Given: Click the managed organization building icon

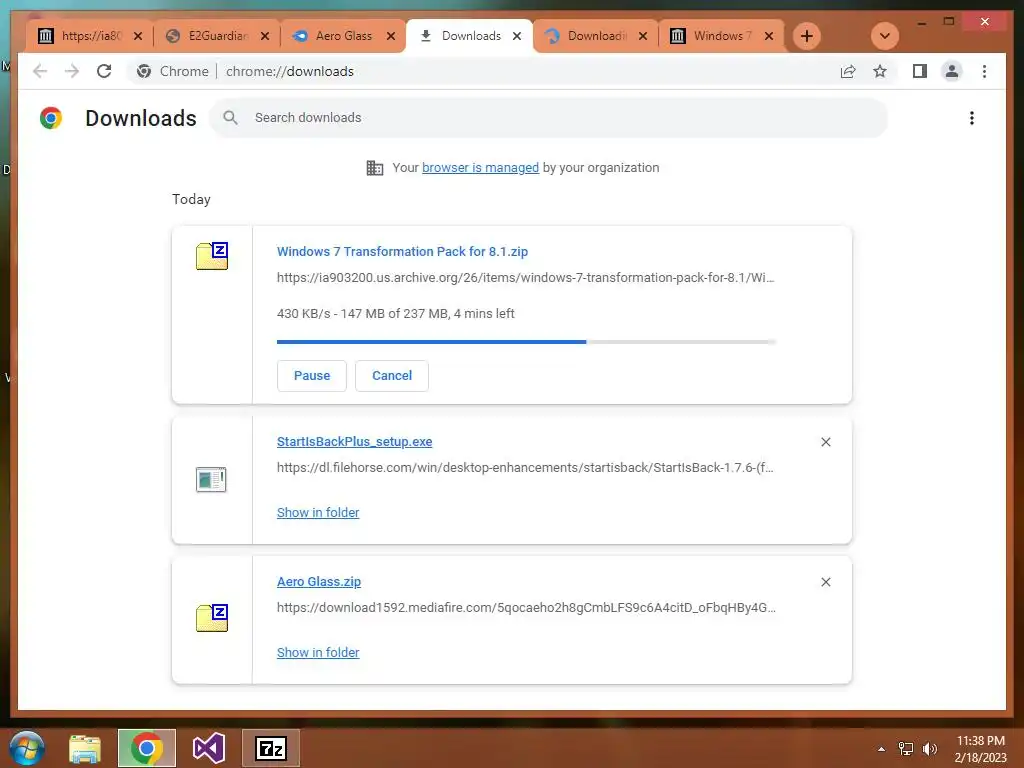Looking at the screenshot, I should [x=375, y=168].
